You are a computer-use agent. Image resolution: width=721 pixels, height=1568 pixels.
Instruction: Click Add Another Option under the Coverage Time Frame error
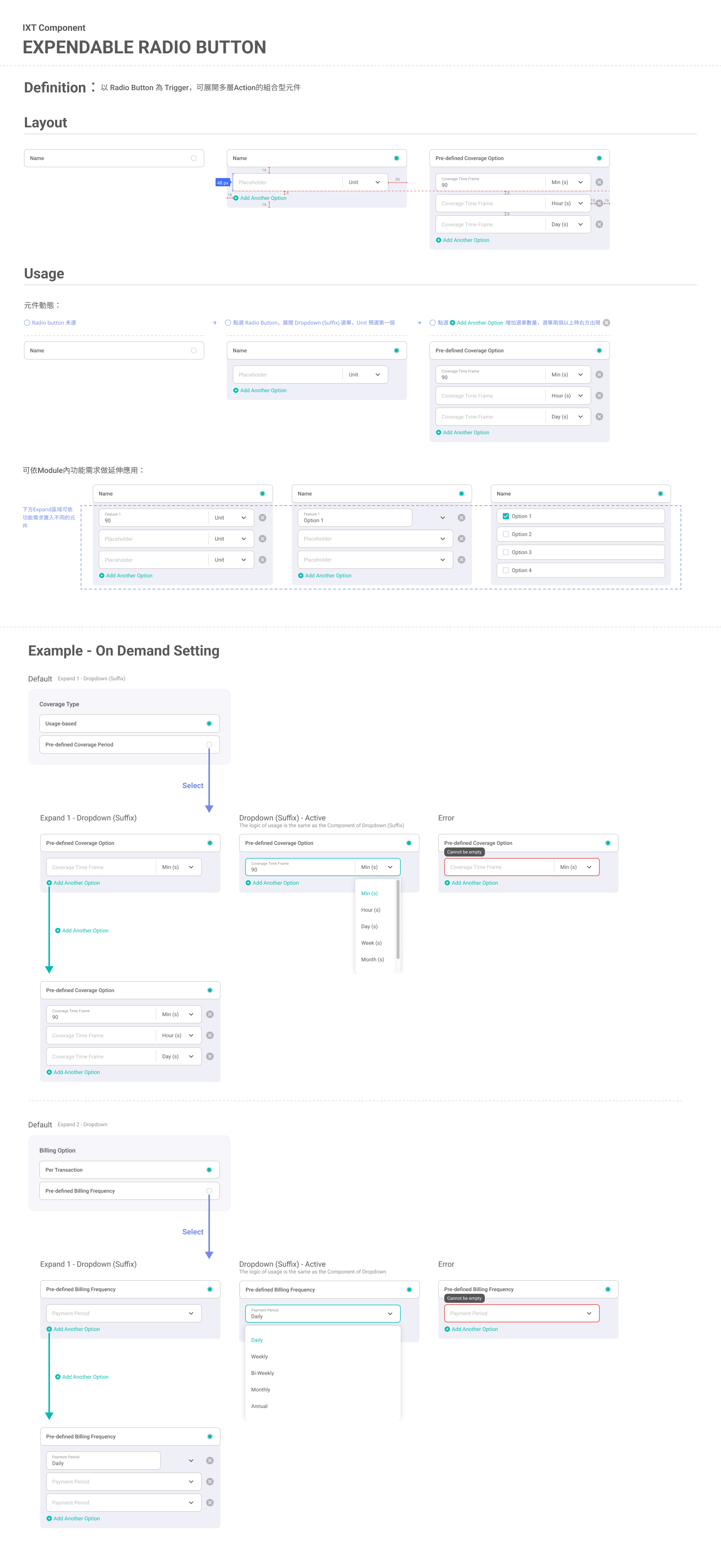pyautogui.click(x=474, y=882)
